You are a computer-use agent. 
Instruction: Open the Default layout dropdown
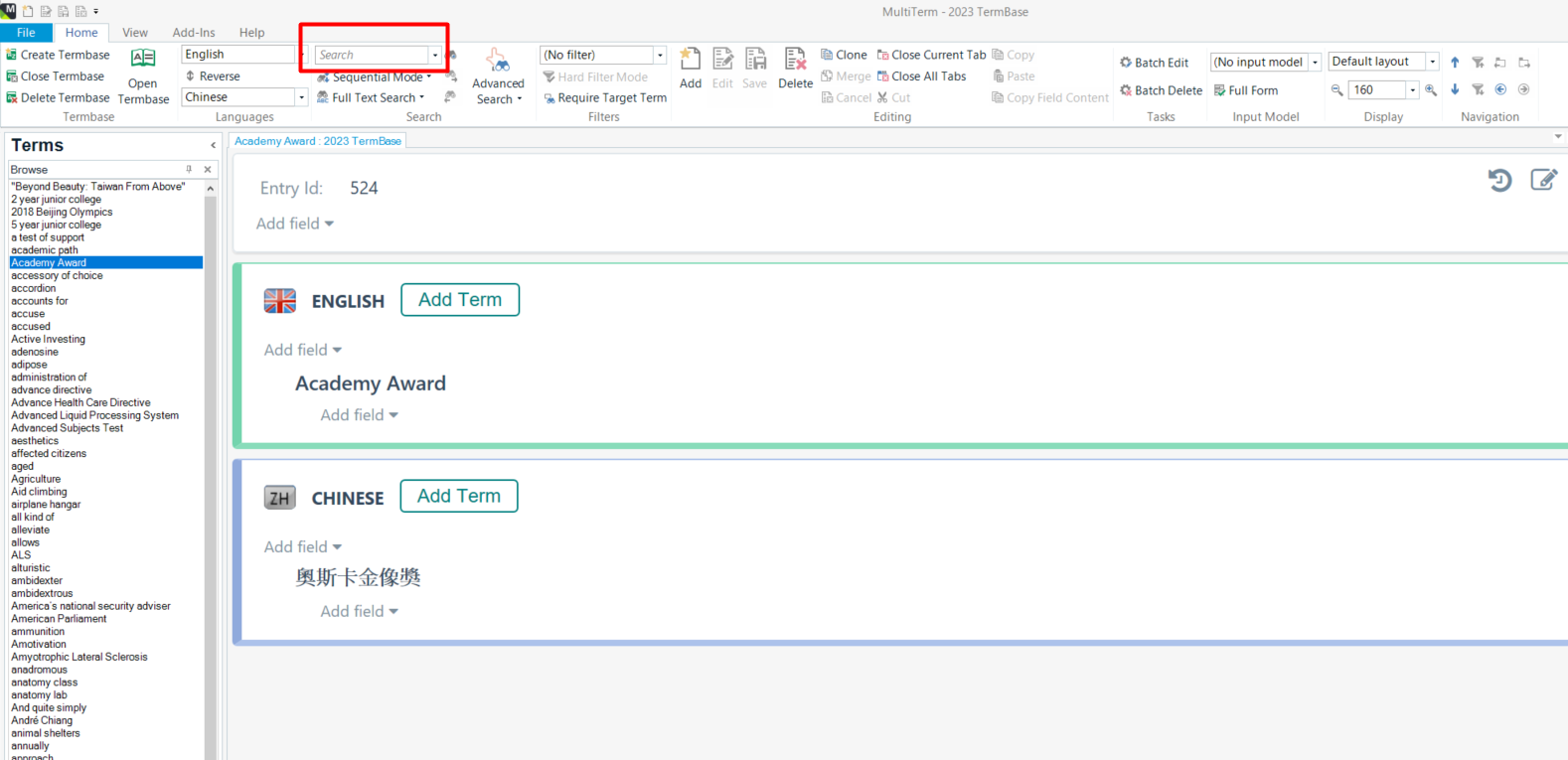[x=1432, y=62]
